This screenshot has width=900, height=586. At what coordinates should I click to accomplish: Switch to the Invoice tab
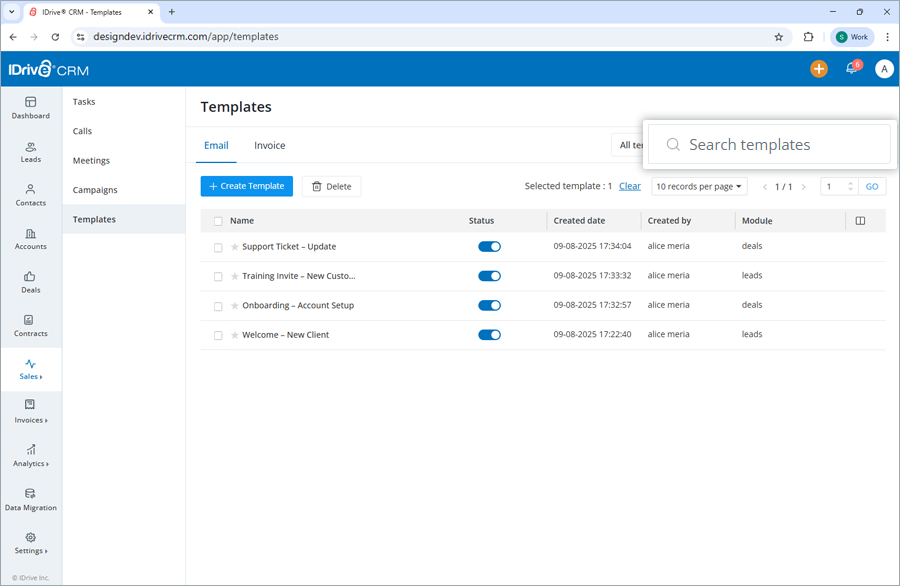pyautogui.click(x=269, y=144)
